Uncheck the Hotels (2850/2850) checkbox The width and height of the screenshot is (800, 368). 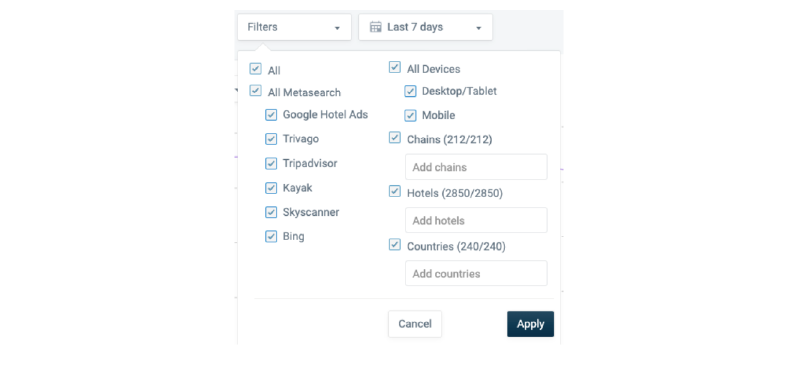point(395,191)
